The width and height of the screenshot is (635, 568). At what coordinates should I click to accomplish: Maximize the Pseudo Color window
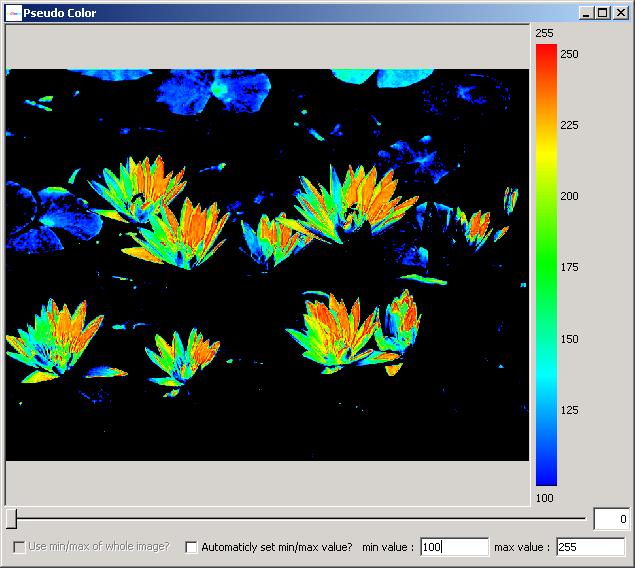602,13
